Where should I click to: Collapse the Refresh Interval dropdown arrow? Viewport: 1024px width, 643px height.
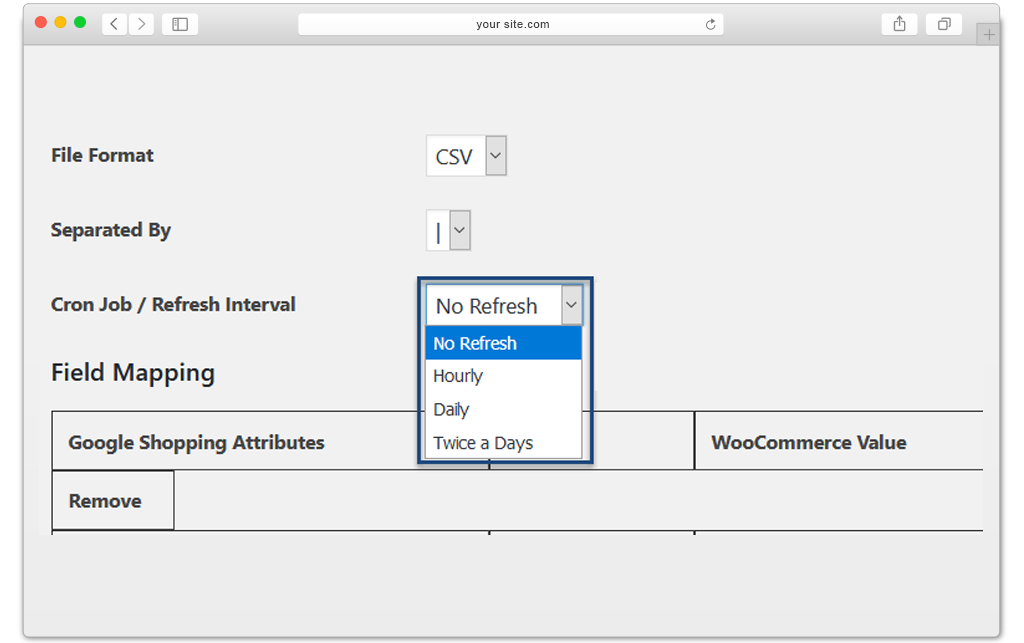tap(571, 305)
